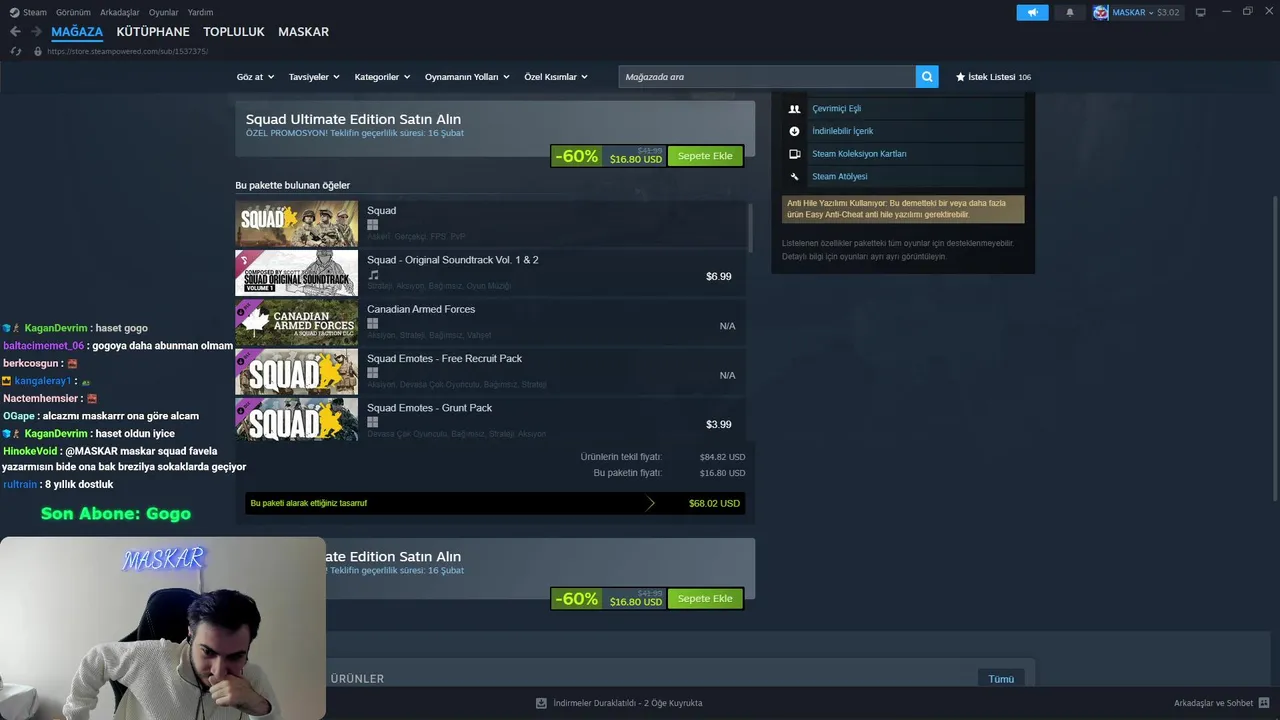Expand the Tavsiyeler dropdown

[x=314, y=77]
